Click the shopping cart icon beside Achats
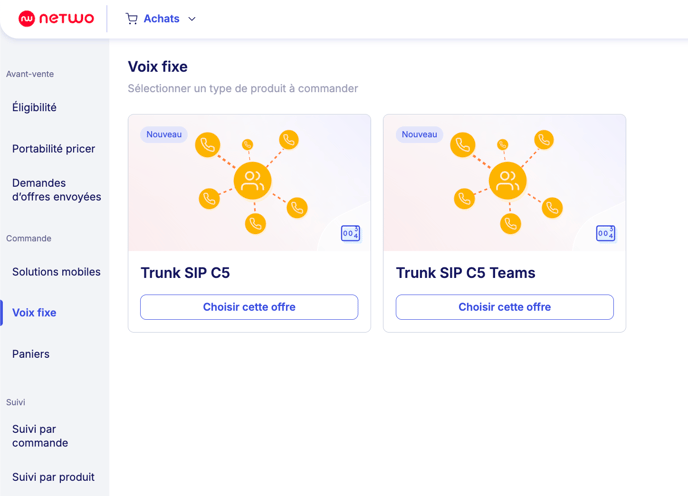688x496 pixels. tap(131, 18)
